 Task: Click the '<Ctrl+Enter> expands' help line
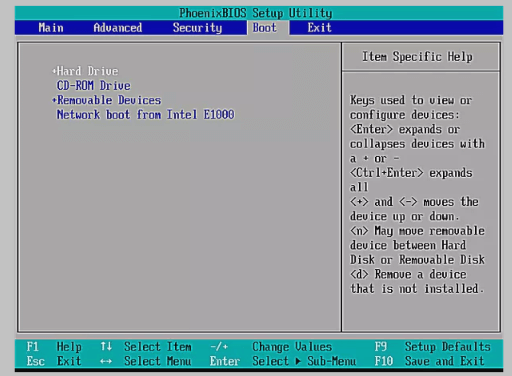click(411, 173)
